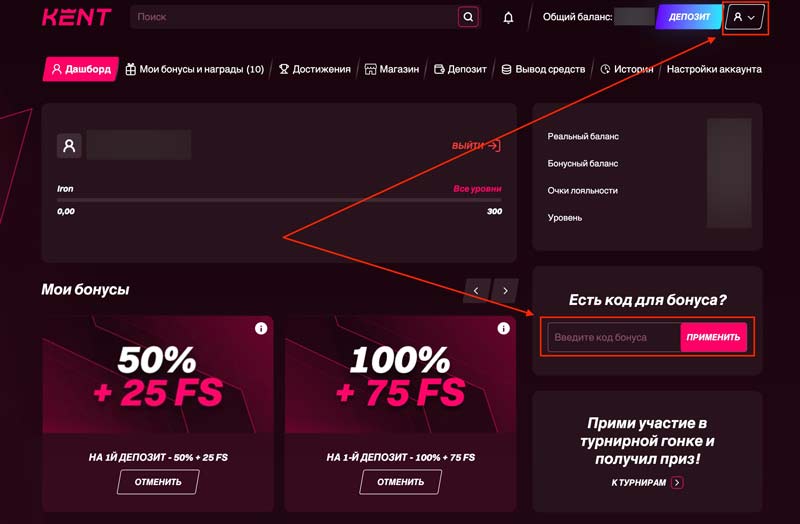Click the KENT logo
This screenshot has width=800, height=524.
76,17
